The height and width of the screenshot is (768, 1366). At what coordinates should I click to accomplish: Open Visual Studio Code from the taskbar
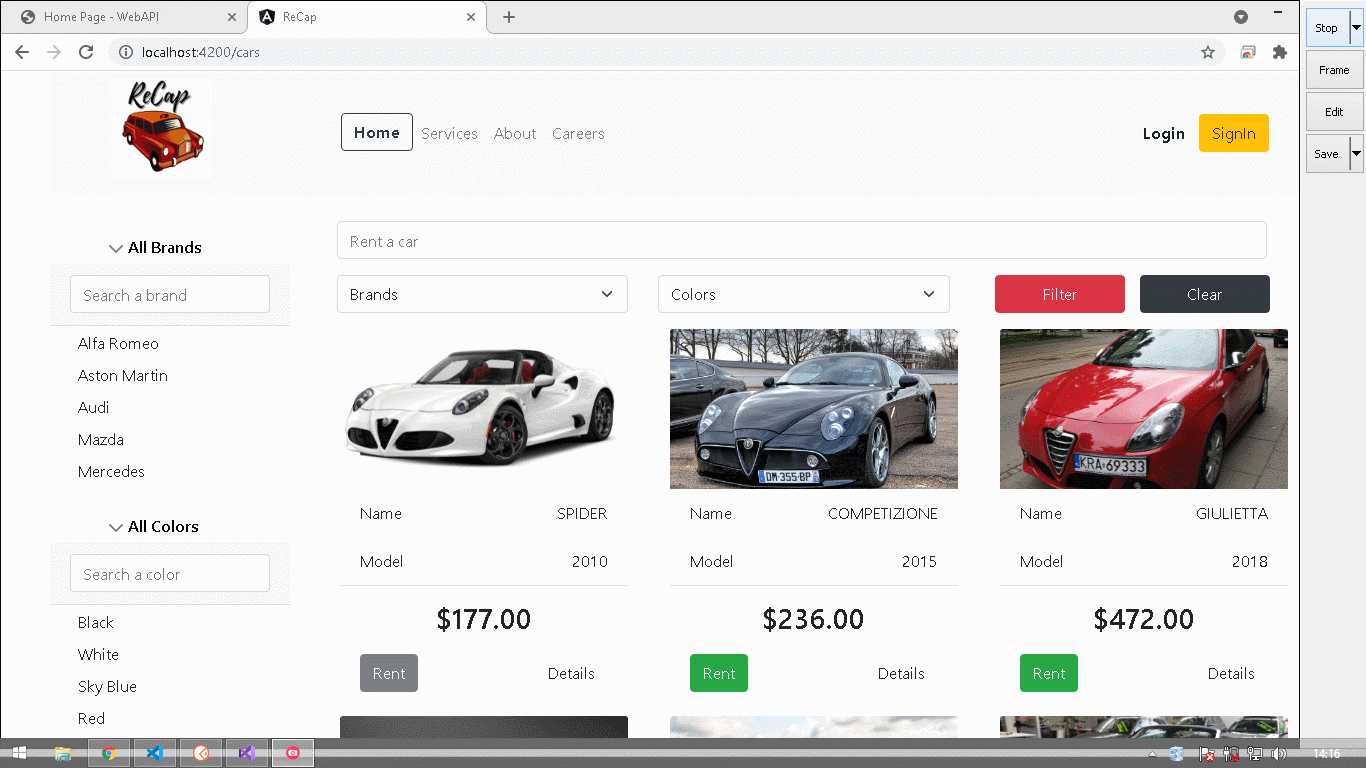[155, 753]
